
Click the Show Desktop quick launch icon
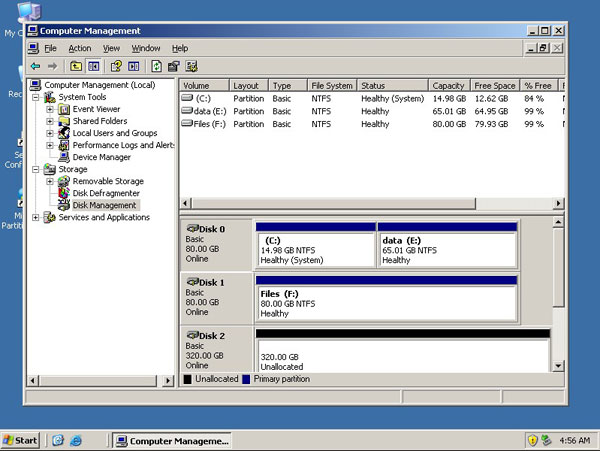coord(58,440)
